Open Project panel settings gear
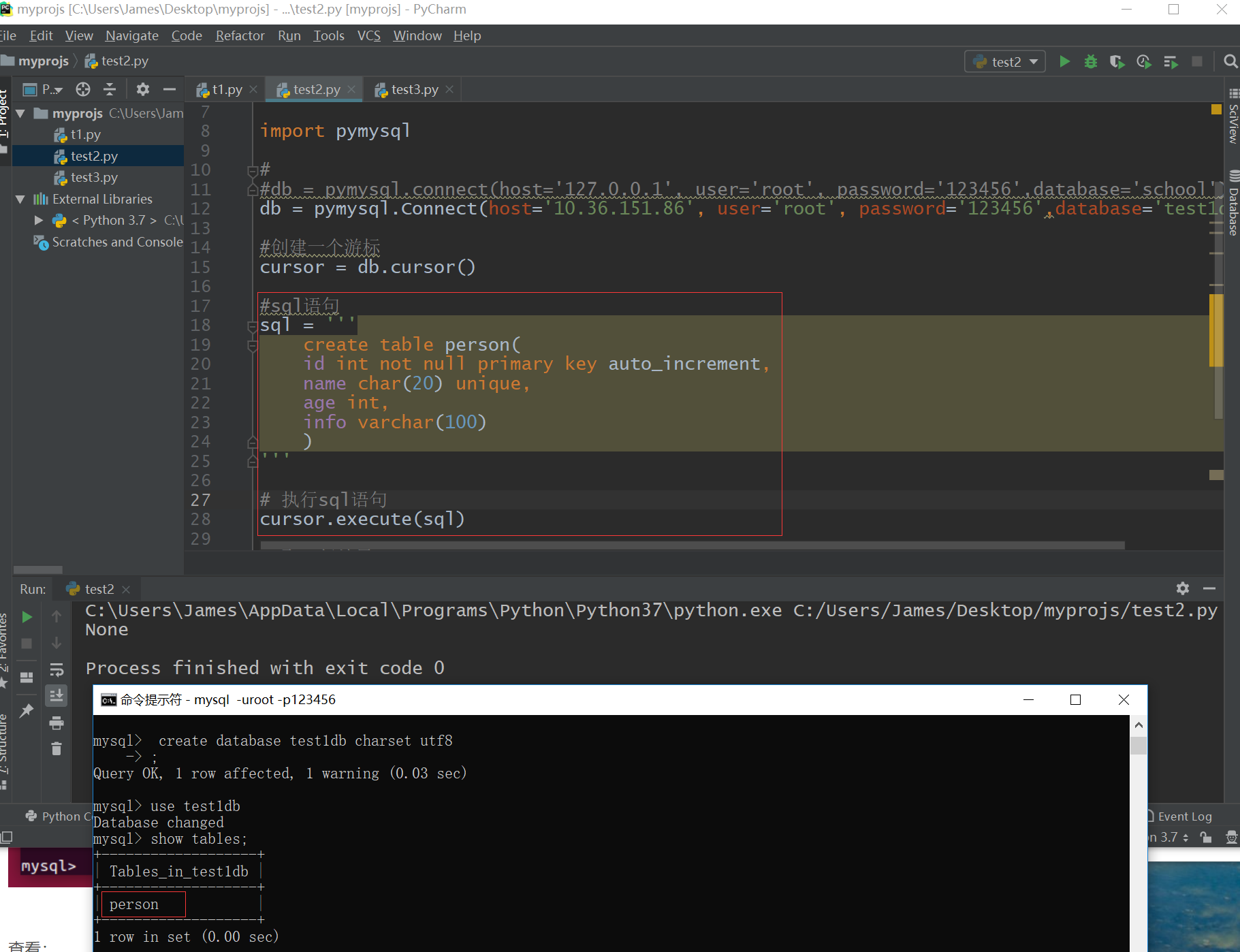This screenshot has height=952, width=1240. click(142, 89)
